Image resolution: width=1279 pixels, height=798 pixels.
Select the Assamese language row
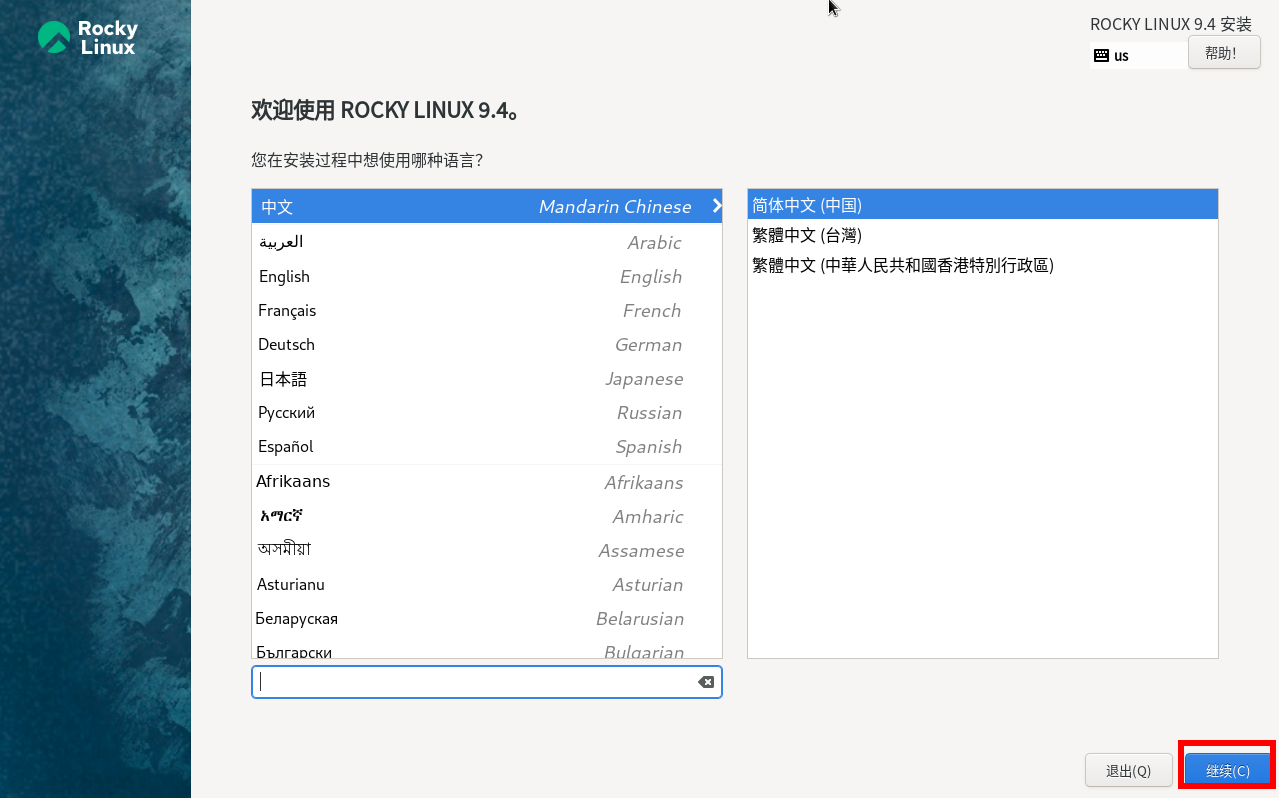point(487,550)
